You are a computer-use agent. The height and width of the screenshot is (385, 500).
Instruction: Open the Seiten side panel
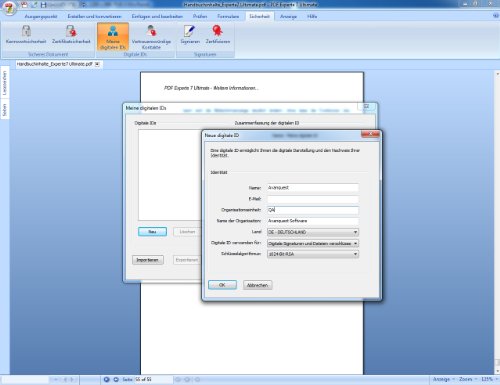(x=5, y=110)
